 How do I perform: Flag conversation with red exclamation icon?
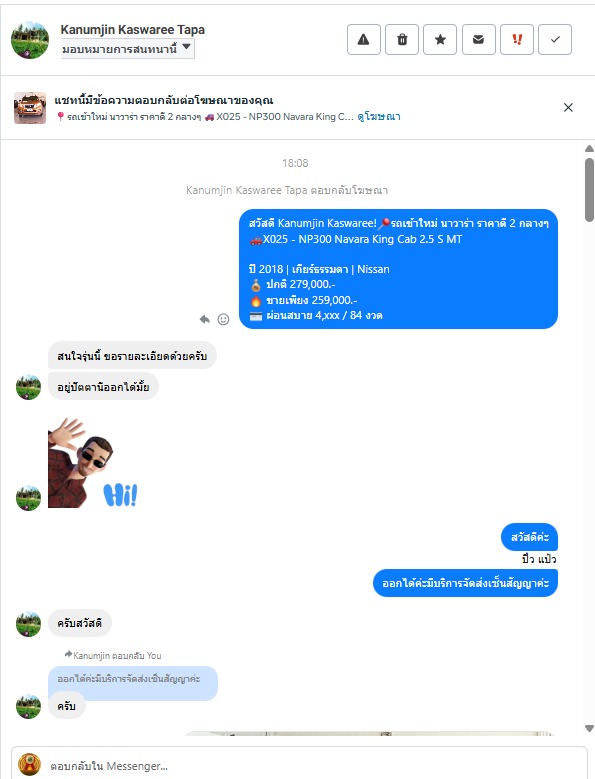pyautogui.click(x=517, y=39)
